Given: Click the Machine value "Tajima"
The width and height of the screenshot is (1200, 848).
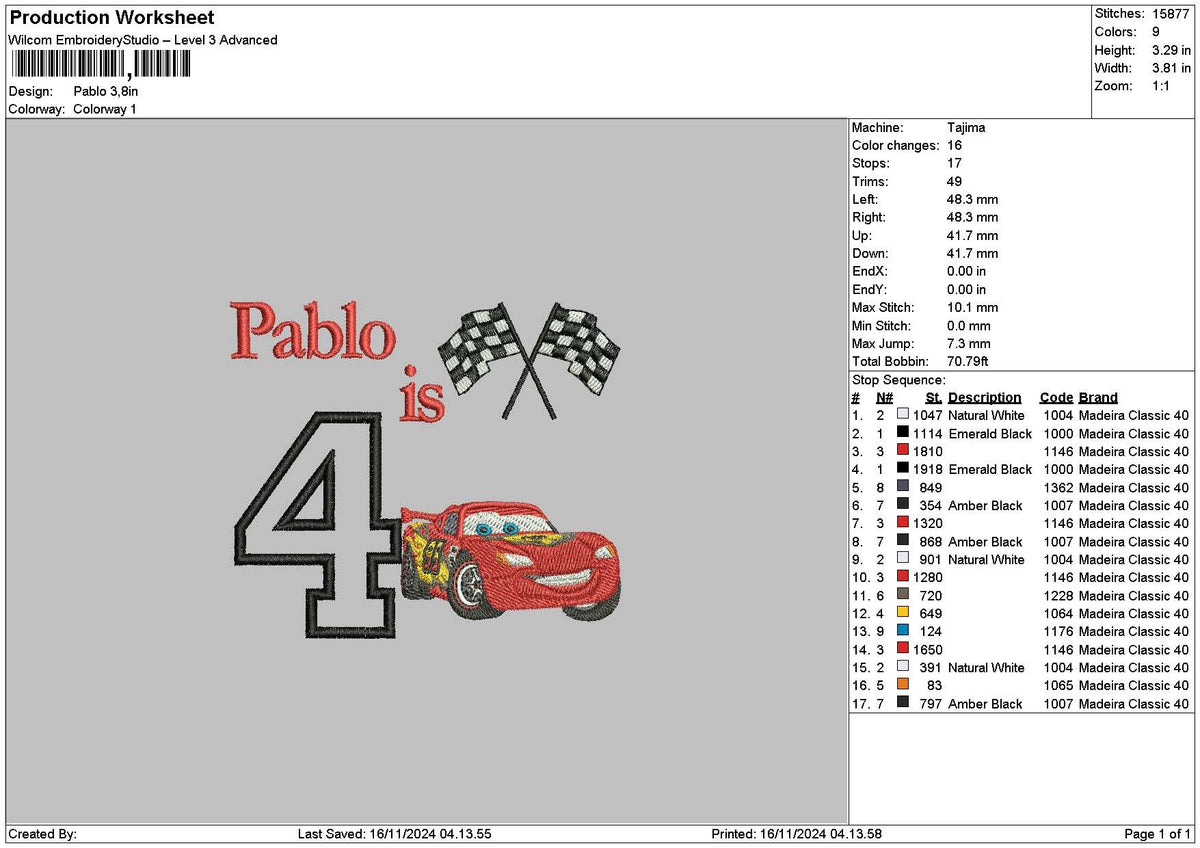Looking at the screenshot, I should coord(966,128).
